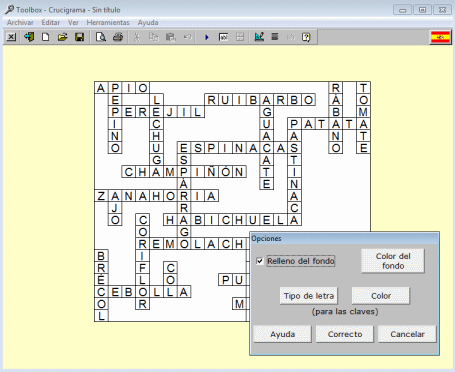Click the exit door icon in the toolbar
Screen dimensions: 455x372
coord(29,37)
